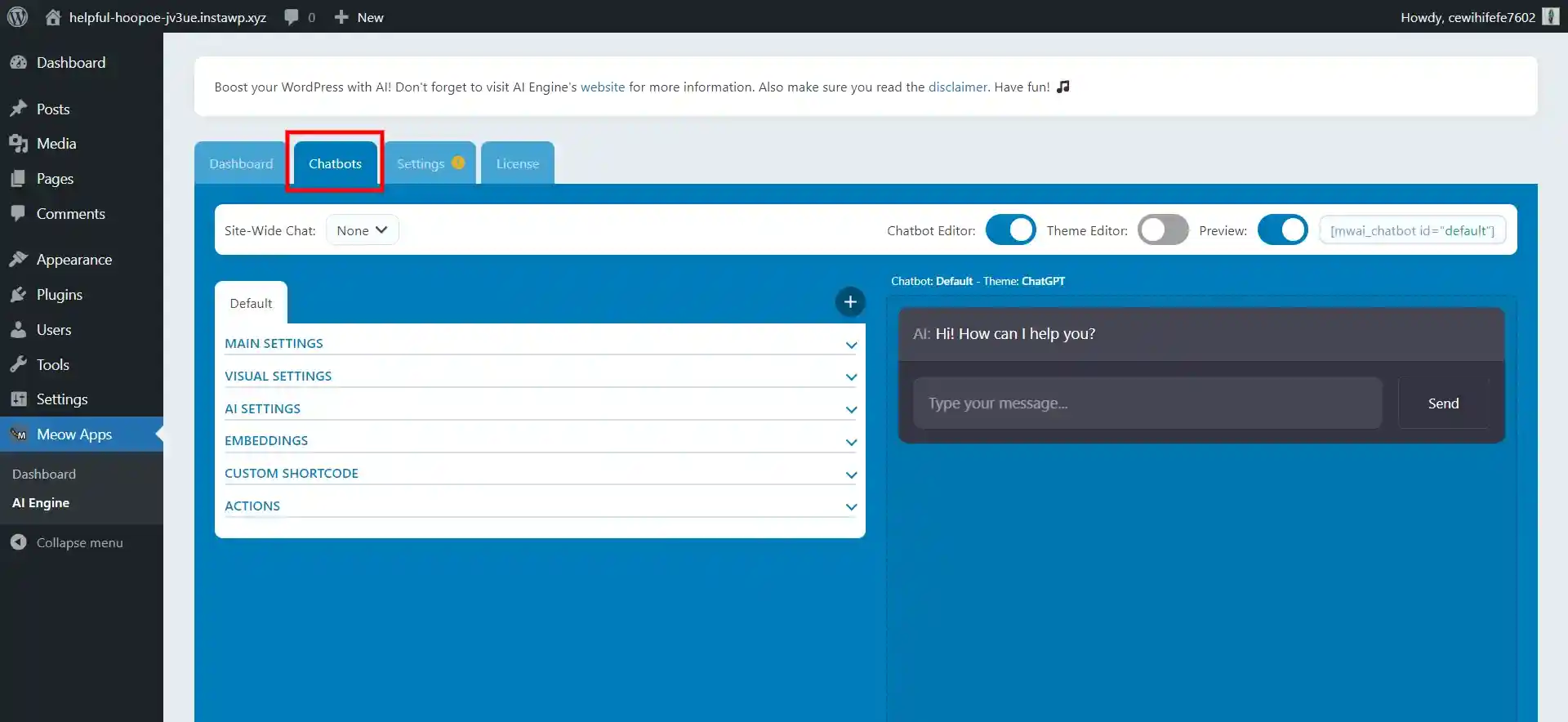Select AI Engine submenu item
Viewport: 1568px width, 722px height.
point(41,503)
